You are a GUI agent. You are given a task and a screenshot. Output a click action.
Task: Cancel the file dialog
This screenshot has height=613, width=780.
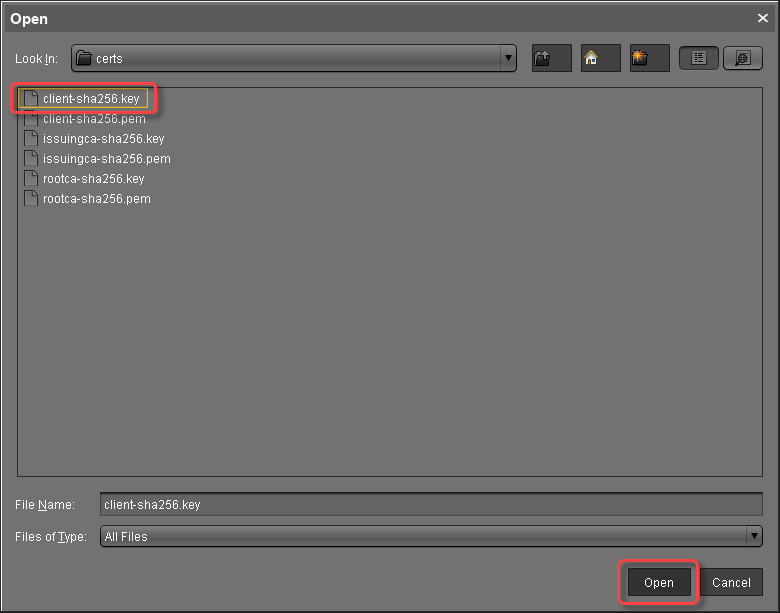pyautogui.click(x=731, y=583)
